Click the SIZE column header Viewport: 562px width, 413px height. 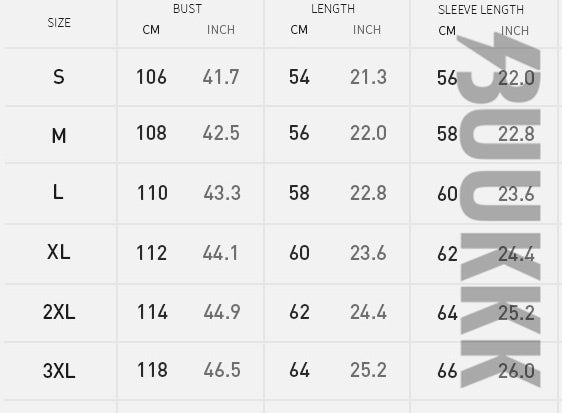coord(59,23)
